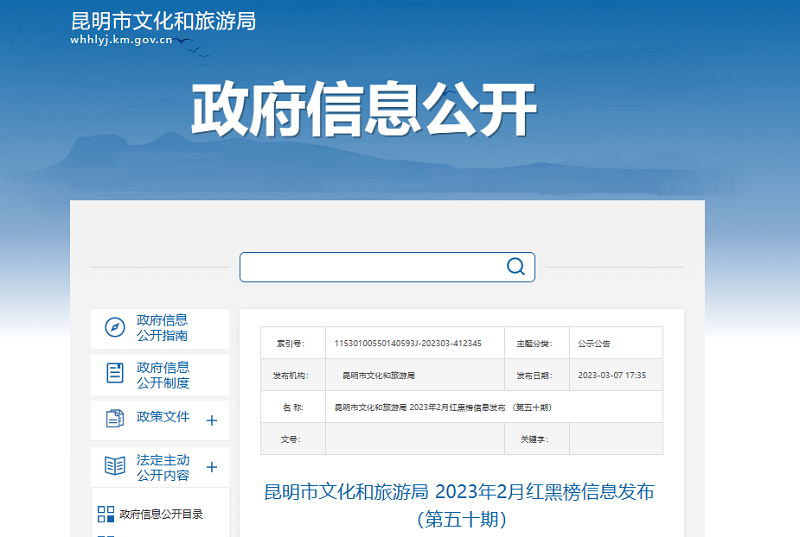Select the 政策文件 sidebar label
Screen dimensions: 800x537
coord(163,417)
